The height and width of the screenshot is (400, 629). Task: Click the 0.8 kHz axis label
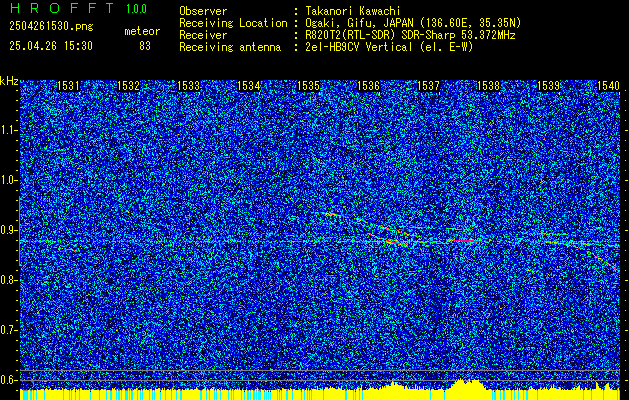(9, 280)
